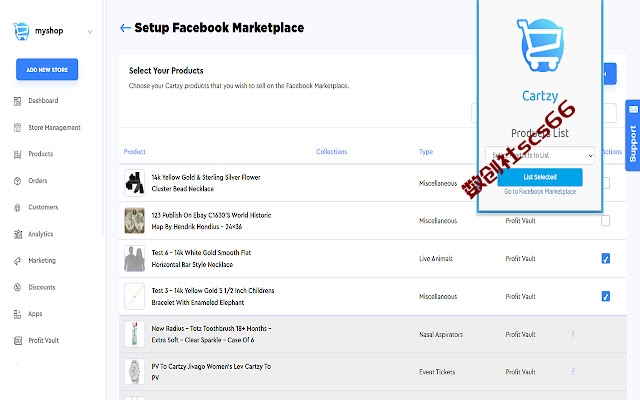Open the Select Products to List dropdown
The height and width of the screenshot is (400, 640).
[540, 156]
